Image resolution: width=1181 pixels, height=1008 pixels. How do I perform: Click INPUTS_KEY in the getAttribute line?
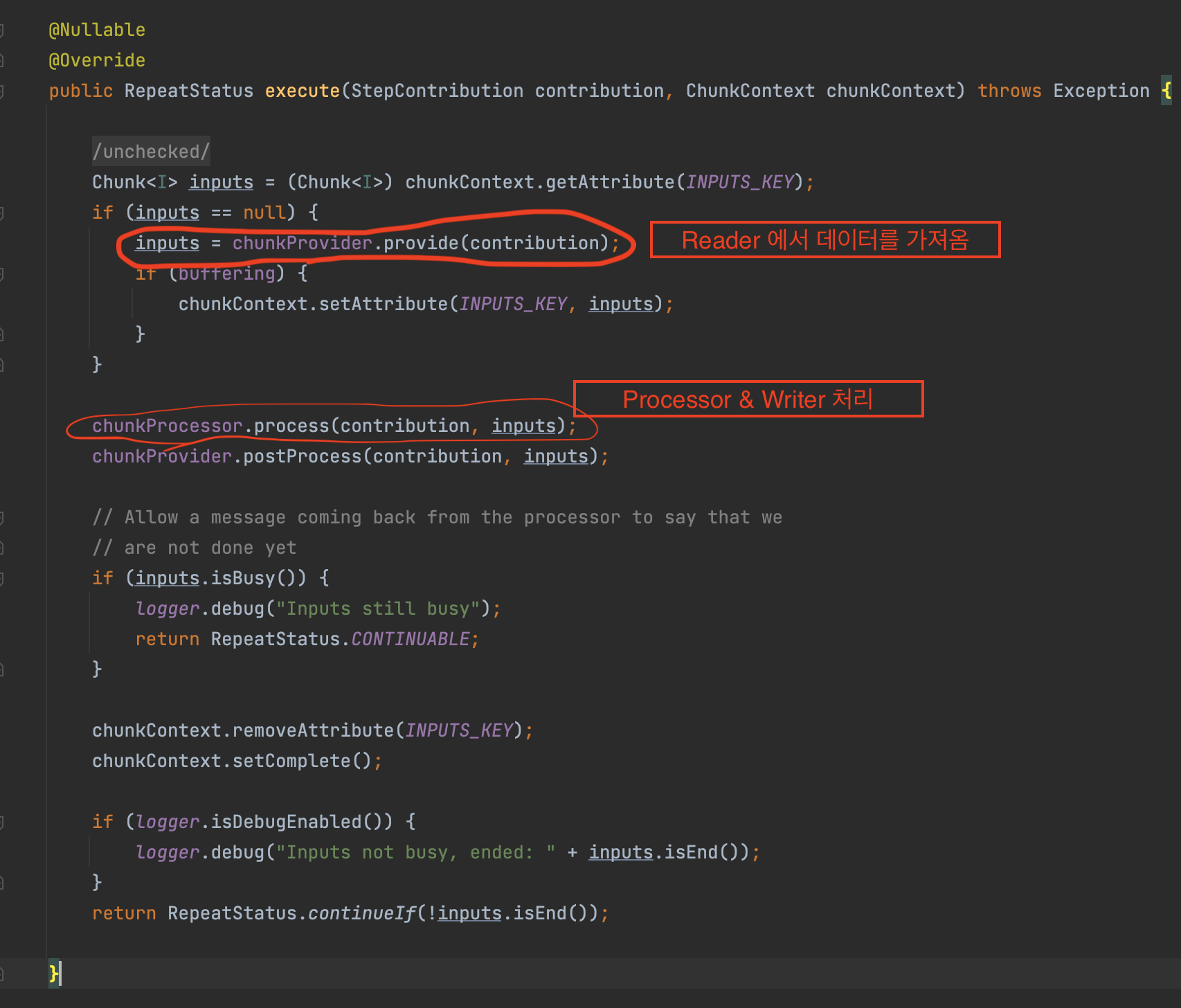click(739, 182)
